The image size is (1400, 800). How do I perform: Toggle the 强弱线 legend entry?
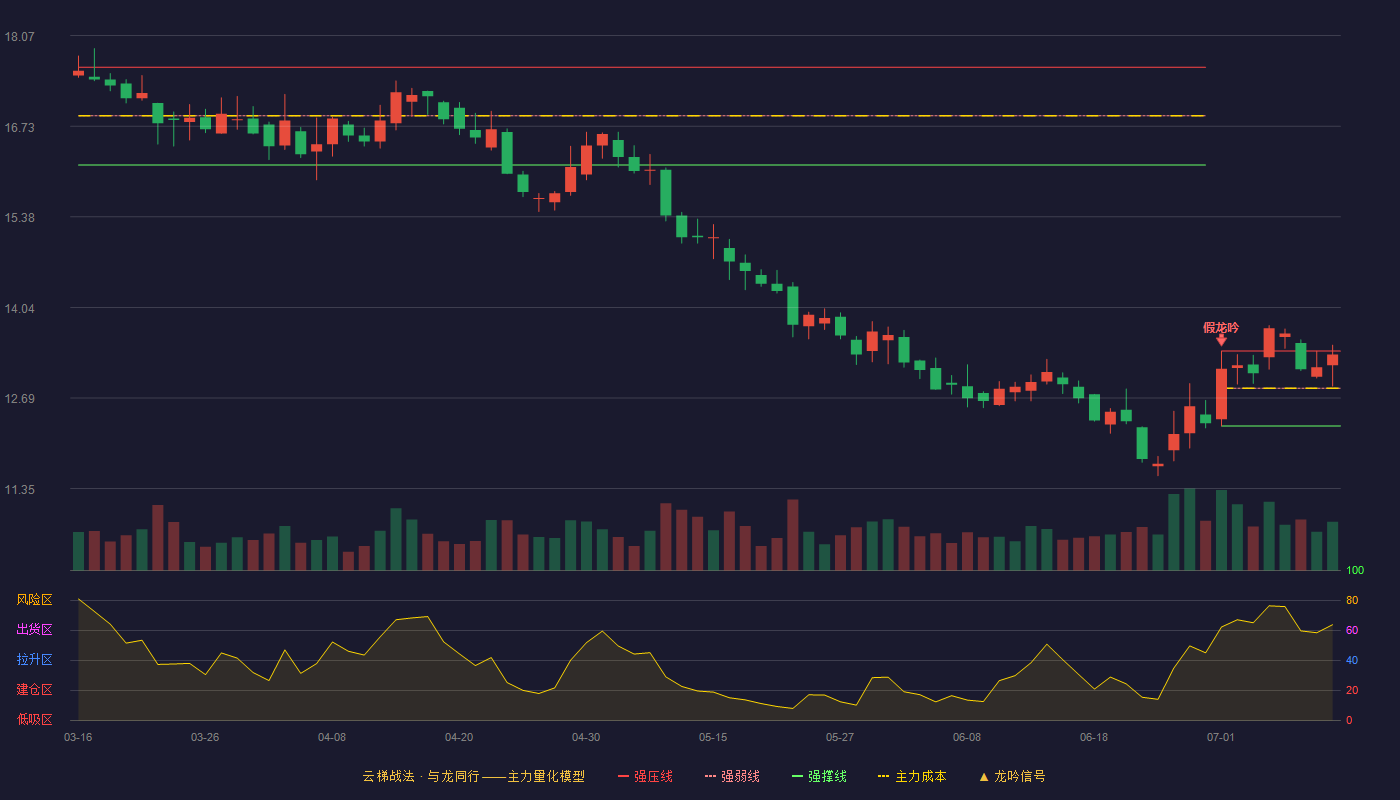tap(732, 776)
